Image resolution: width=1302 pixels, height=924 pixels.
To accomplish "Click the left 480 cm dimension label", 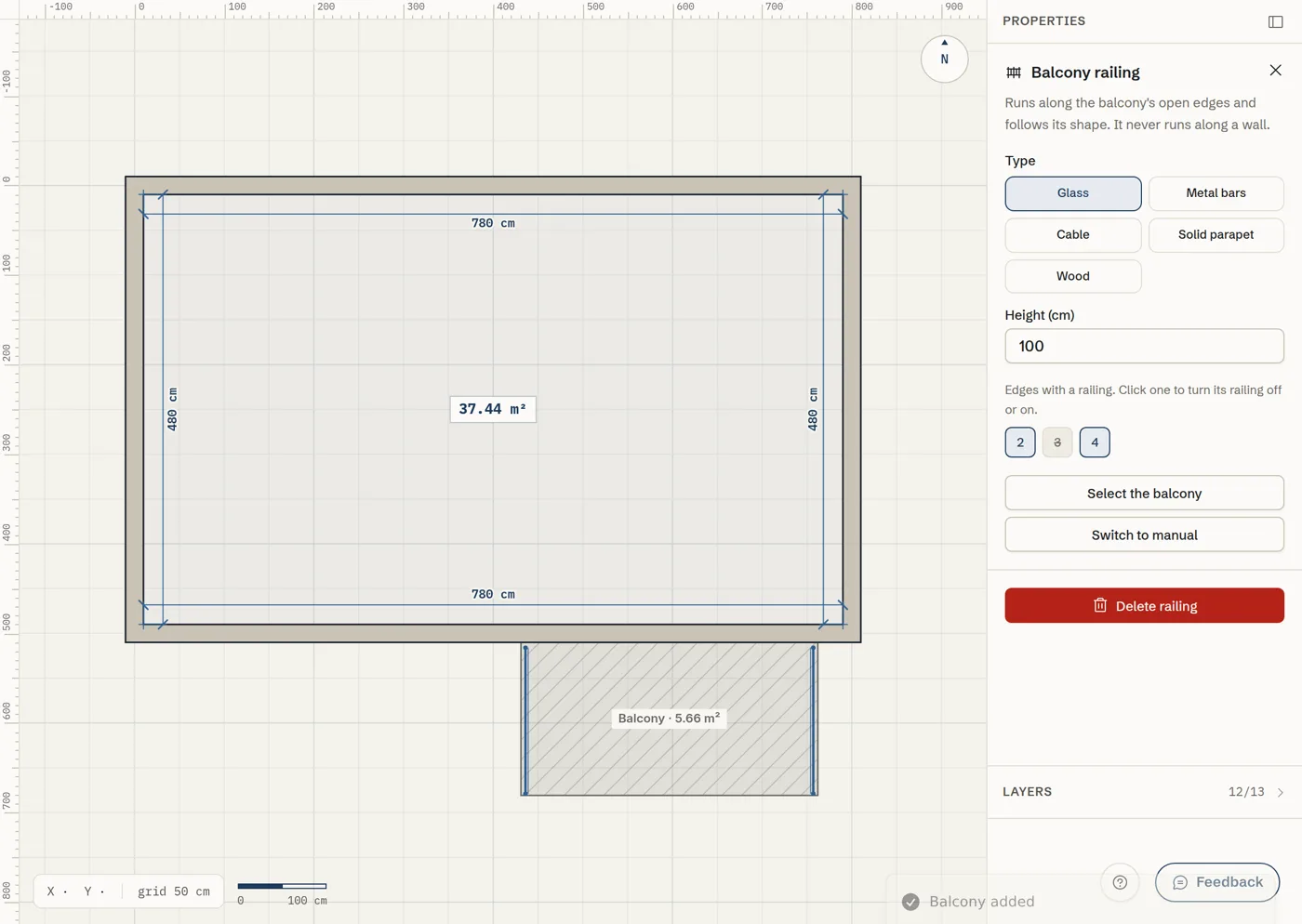I will 172,409.
